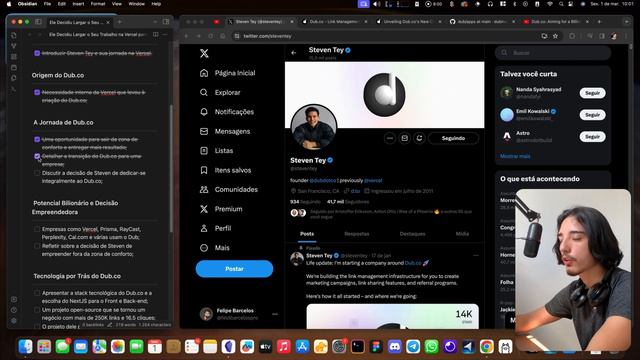Open Listas in X sidebar
Image resolution: width=640 pixels, height=360 pixels.
click(x=217, y=151)
